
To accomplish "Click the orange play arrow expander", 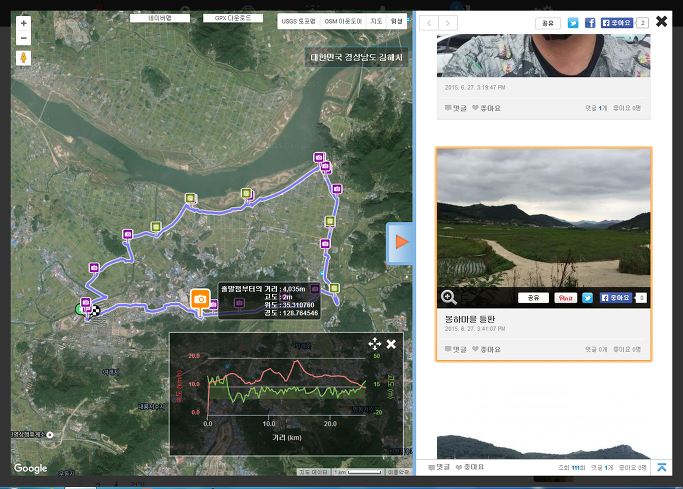I will pos(400,243).
